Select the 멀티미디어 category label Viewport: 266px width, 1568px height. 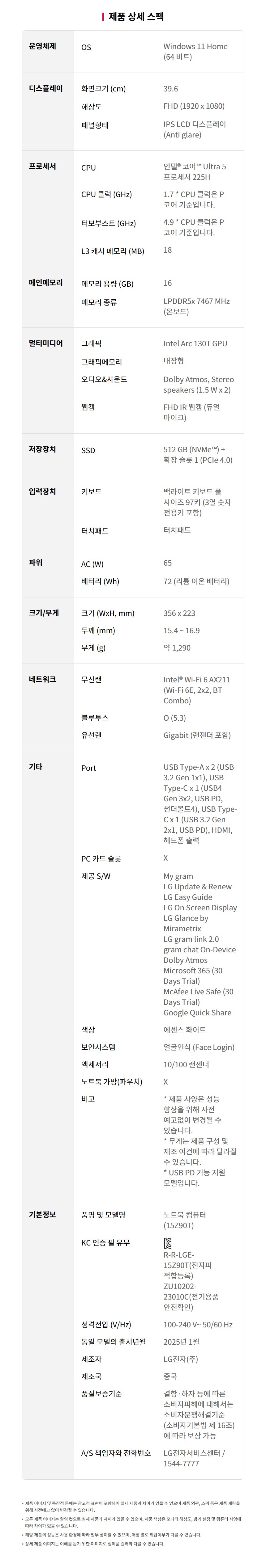click(46, 343)
